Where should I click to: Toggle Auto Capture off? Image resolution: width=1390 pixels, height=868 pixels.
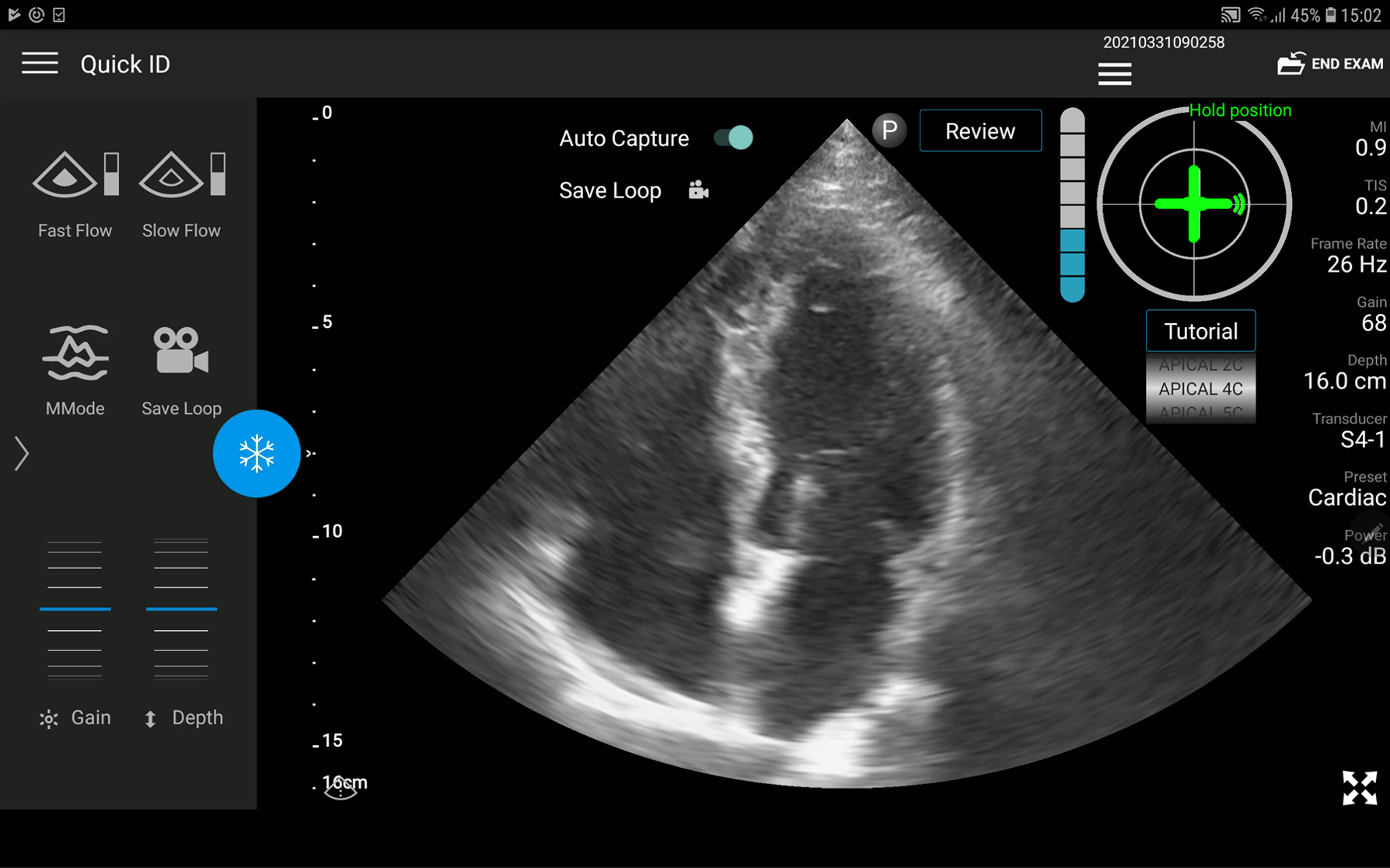pos(733,137)
